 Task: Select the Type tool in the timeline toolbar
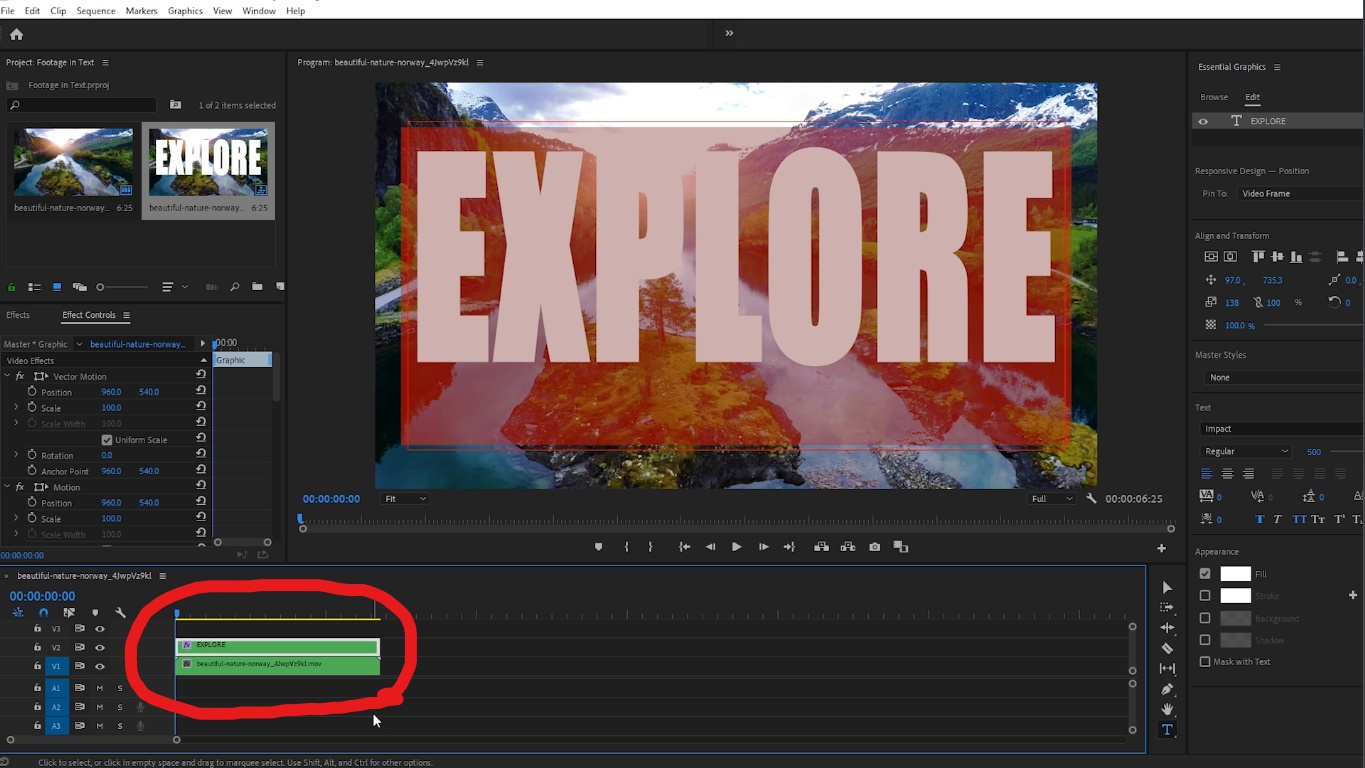[x=1167, y=730]
